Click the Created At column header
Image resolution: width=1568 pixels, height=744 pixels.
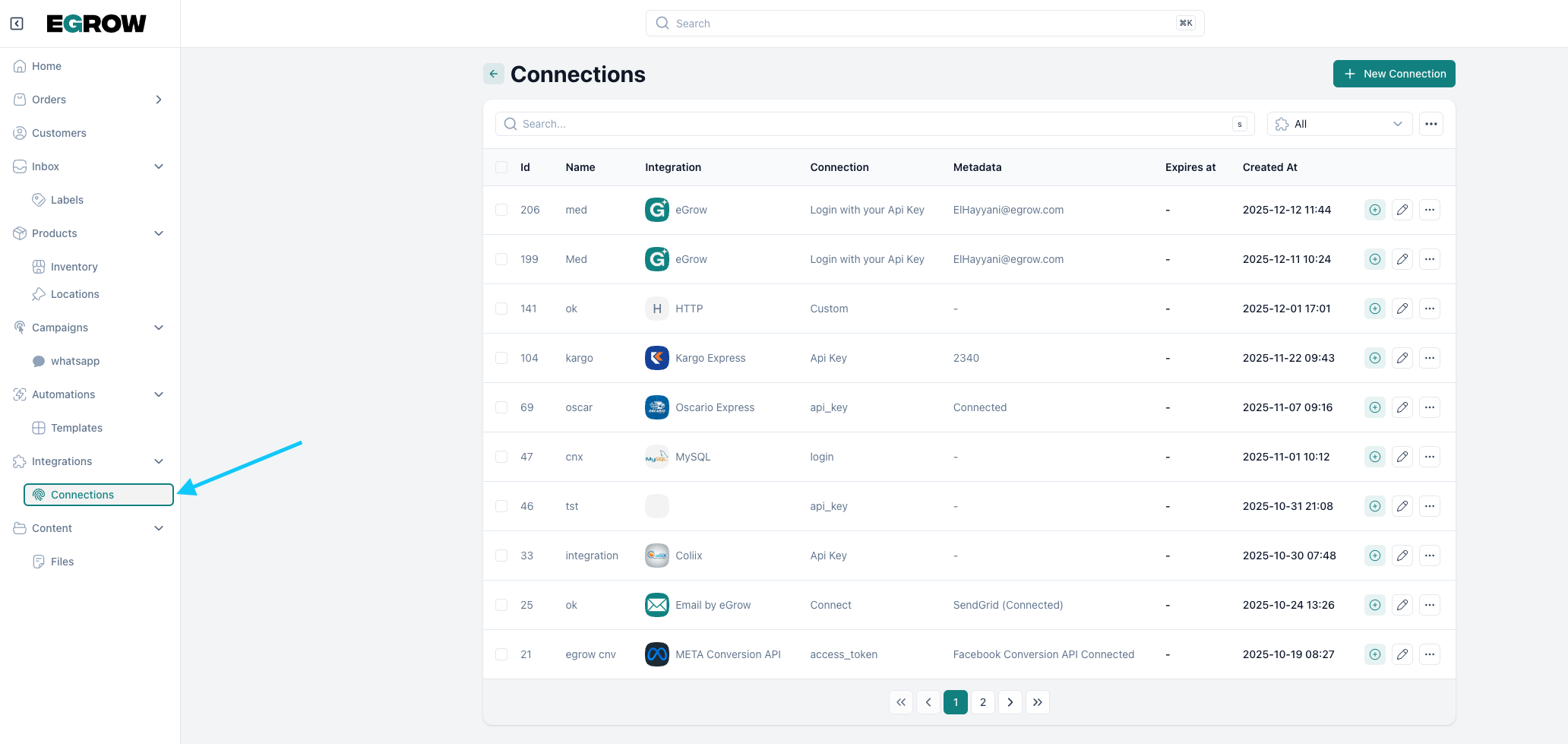1270,167
